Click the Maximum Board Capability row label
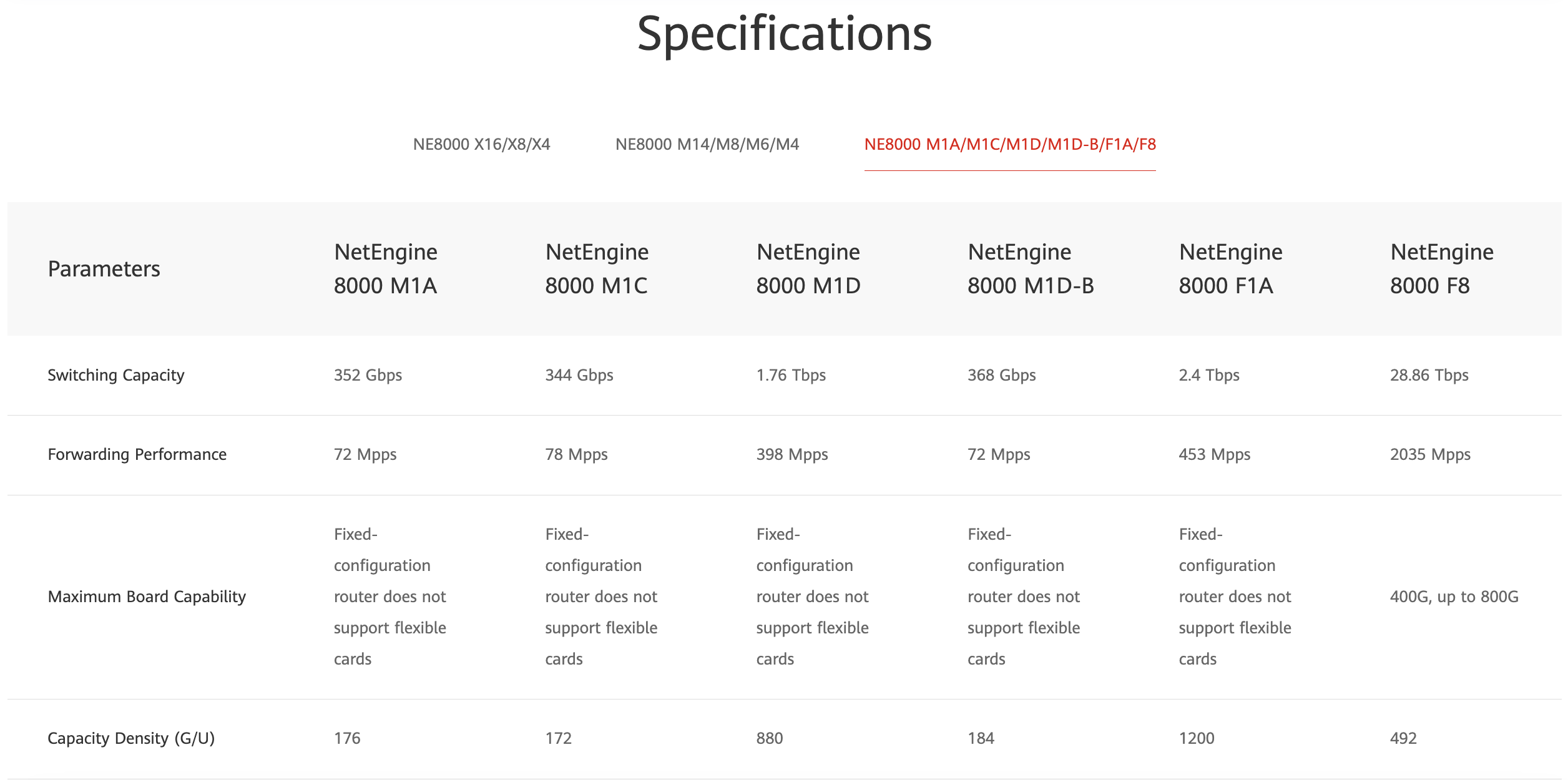 pos(147,597)
